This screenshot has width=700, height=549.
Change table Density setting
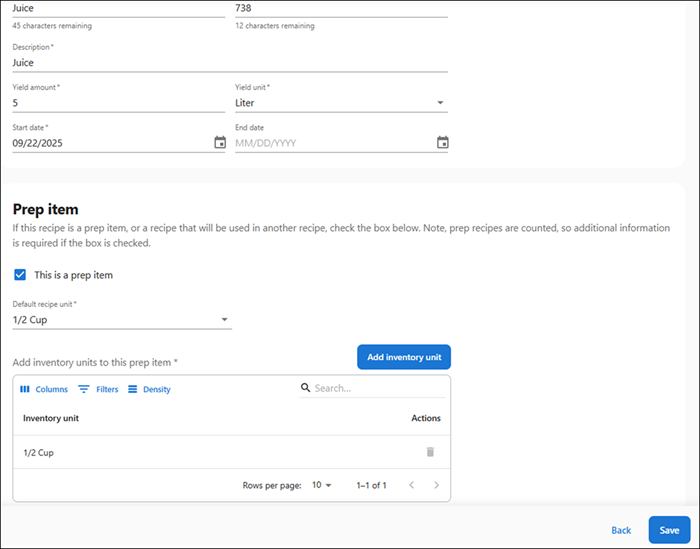pos(148,389)
